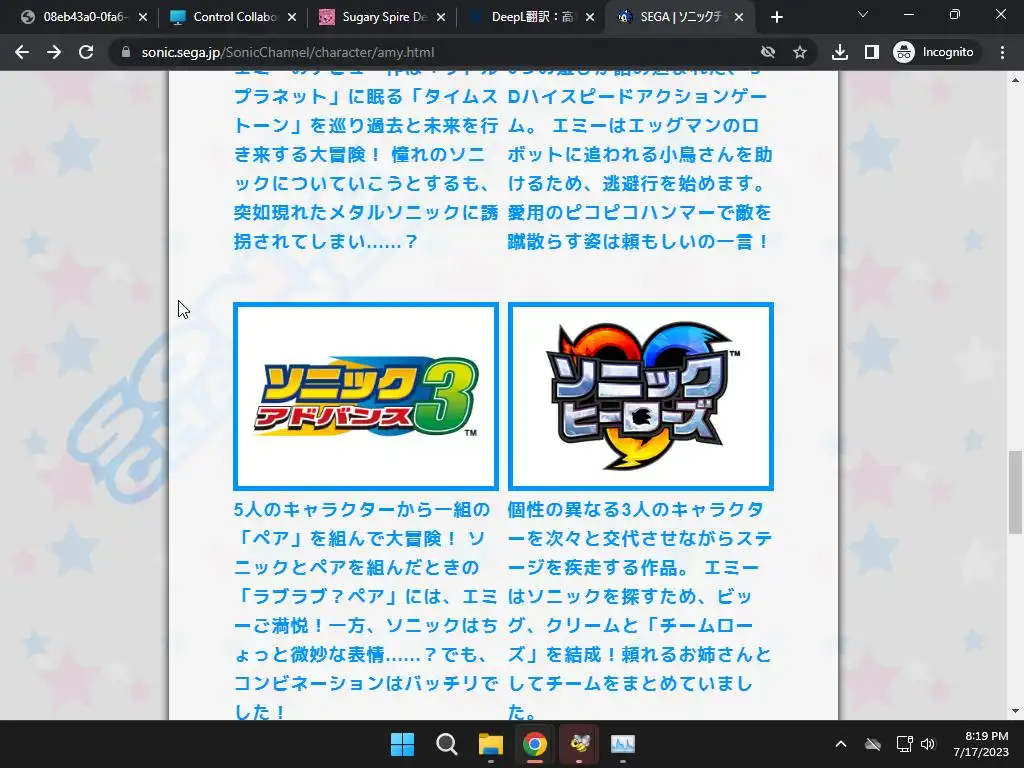Switch to the Sugary Spire tab

click(x=382, y=17)
